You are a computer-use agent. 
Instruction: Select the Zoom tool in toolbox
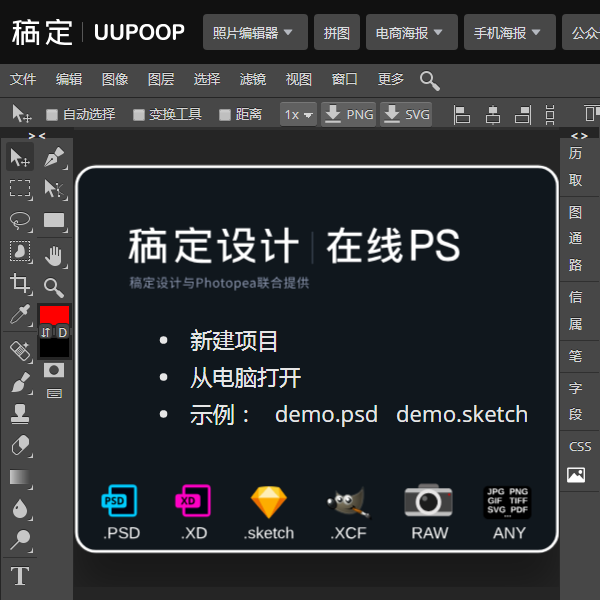[54, 287]
